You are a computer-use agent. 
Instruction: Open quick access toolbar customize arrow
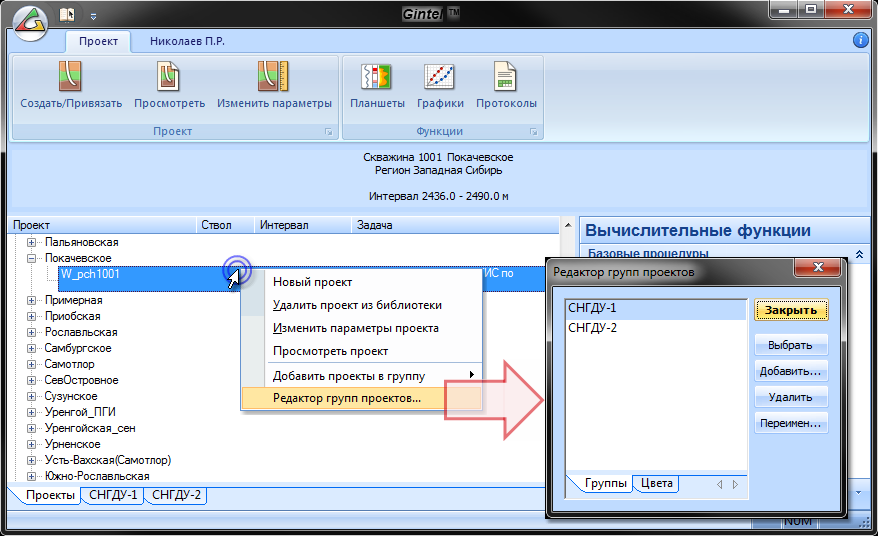(x=94, y=16)
